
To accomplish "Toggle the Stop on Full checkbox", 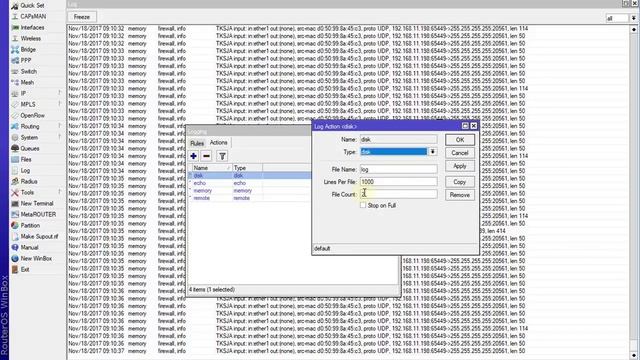I will [363, 205].
